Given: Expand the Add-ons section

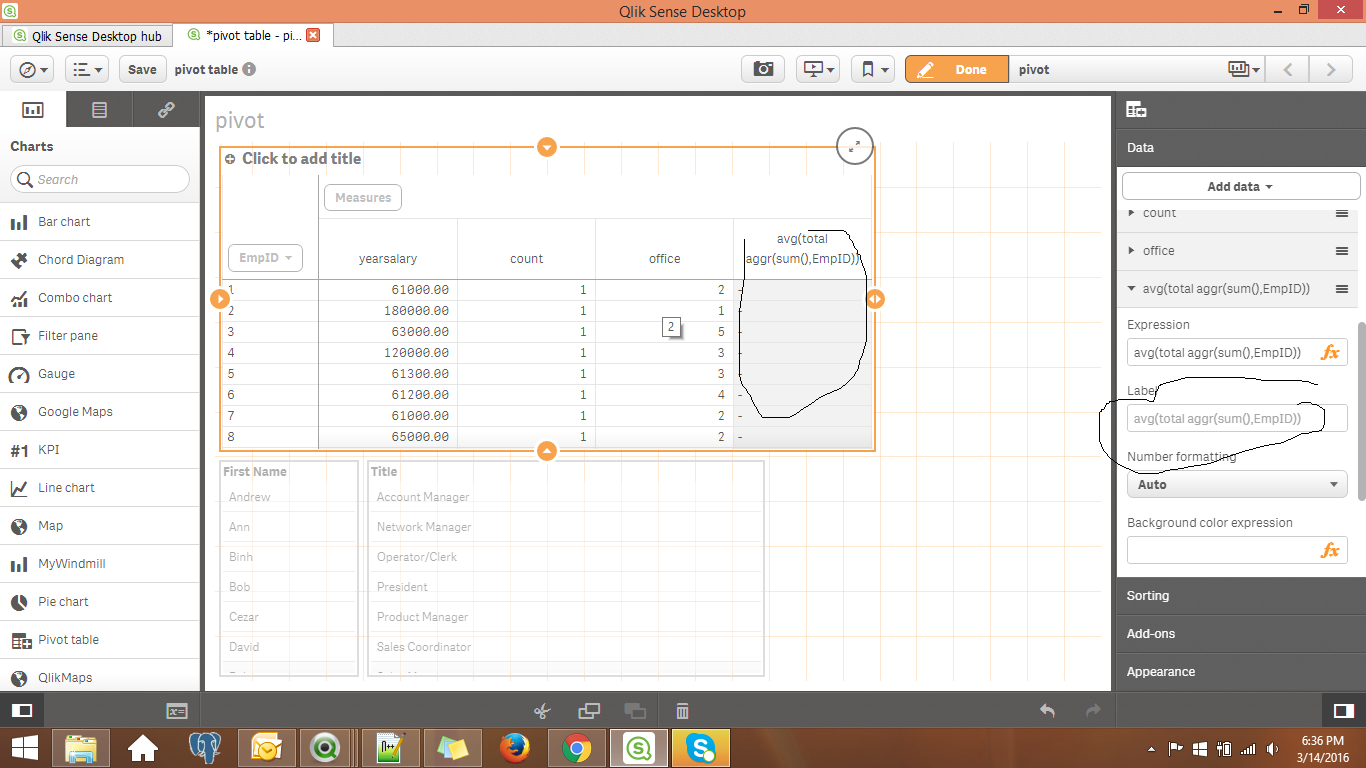Looking at the screenshot, I should 1241,633.
